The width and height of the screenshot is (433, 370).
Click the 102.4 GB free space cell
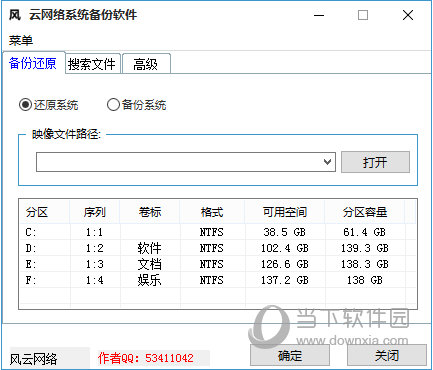tap(284, 248)
